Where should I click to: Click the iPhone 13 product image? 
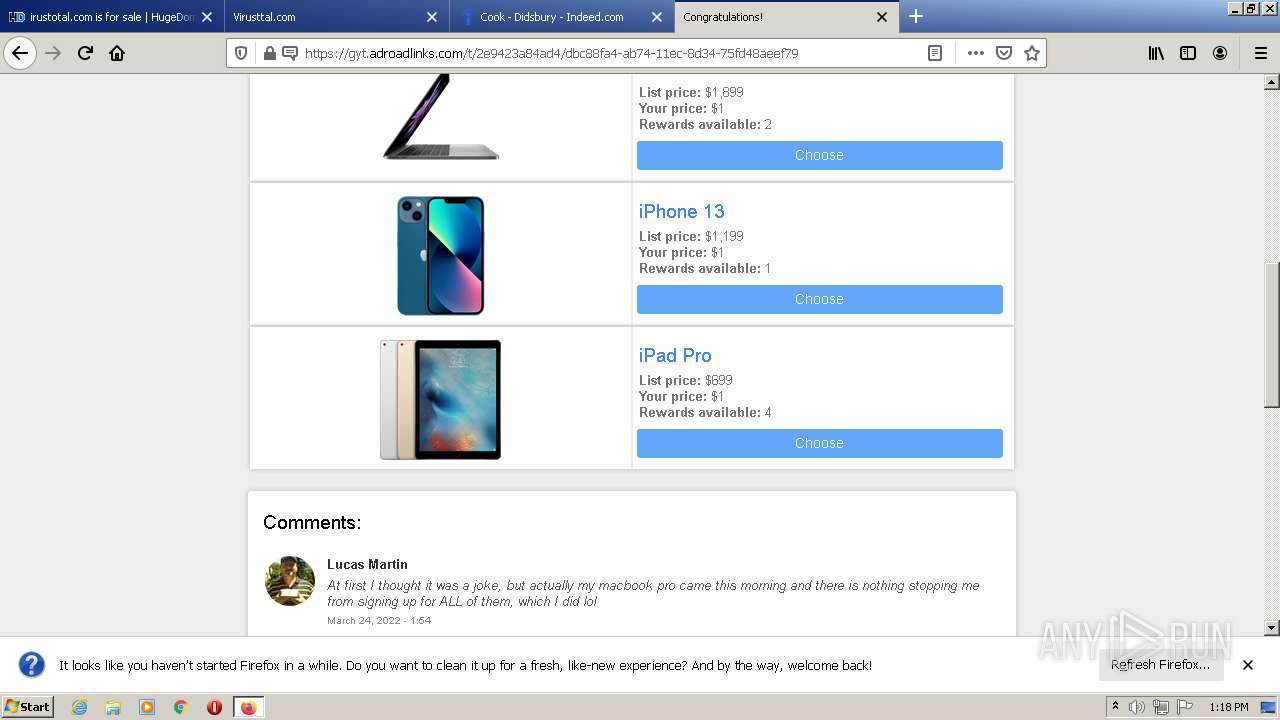(440, 255)
